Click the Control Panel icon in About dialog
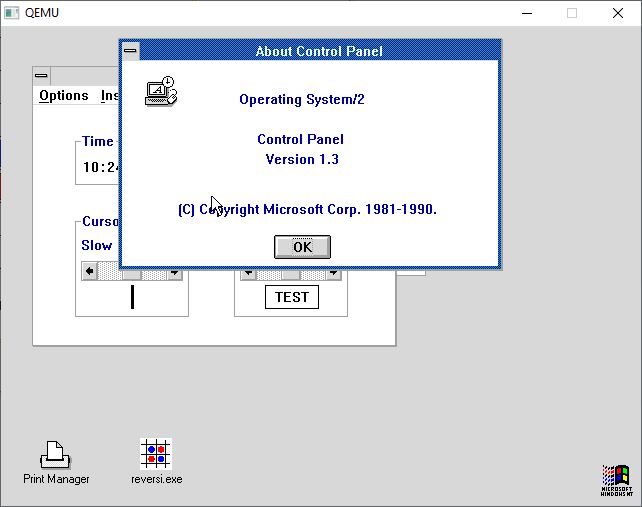Screen dimensions: 642x507 tap(161, 91)
